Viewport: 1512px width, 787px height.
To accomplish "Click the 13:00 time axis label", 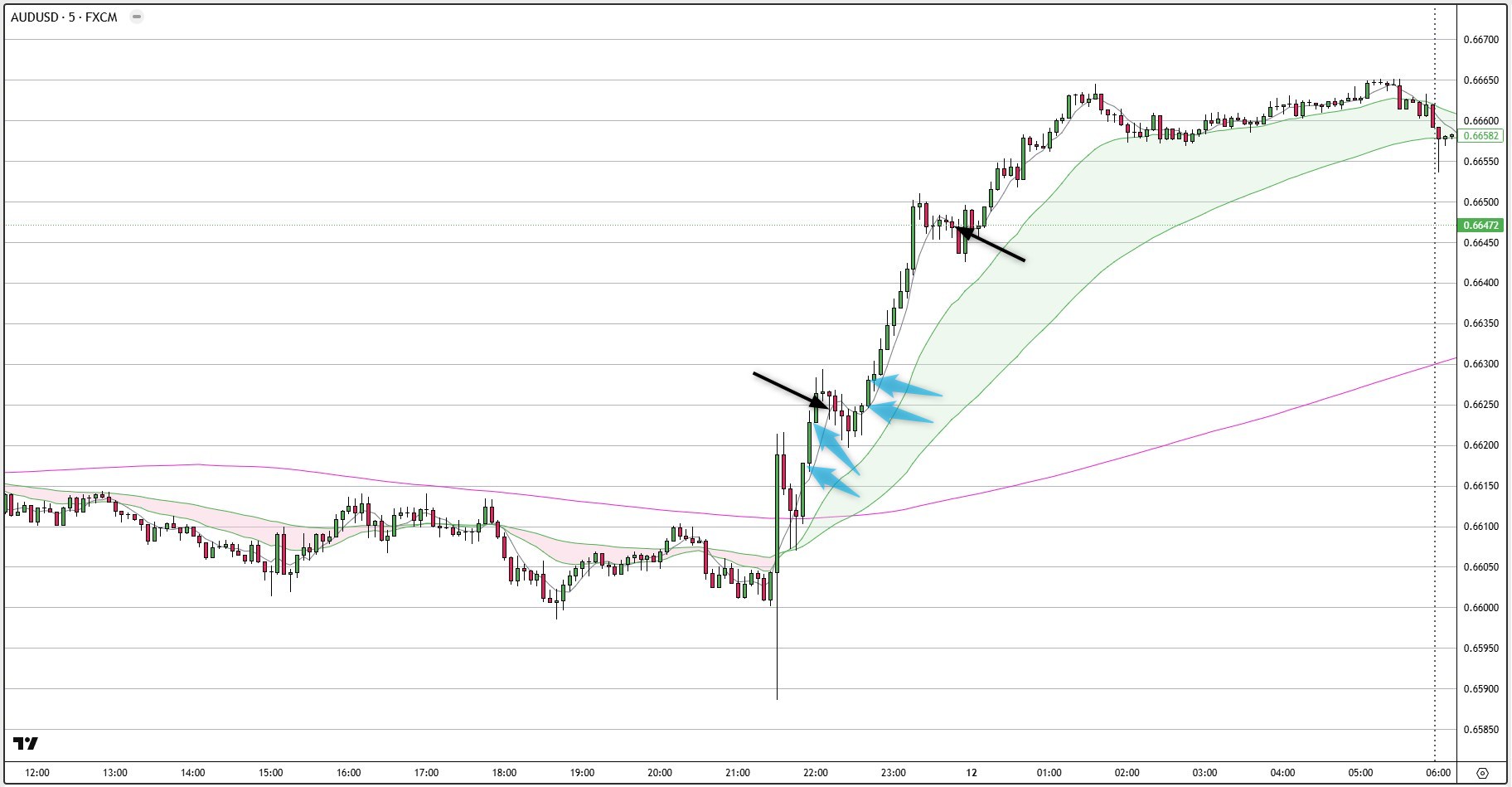I will (x=115, y=773).
